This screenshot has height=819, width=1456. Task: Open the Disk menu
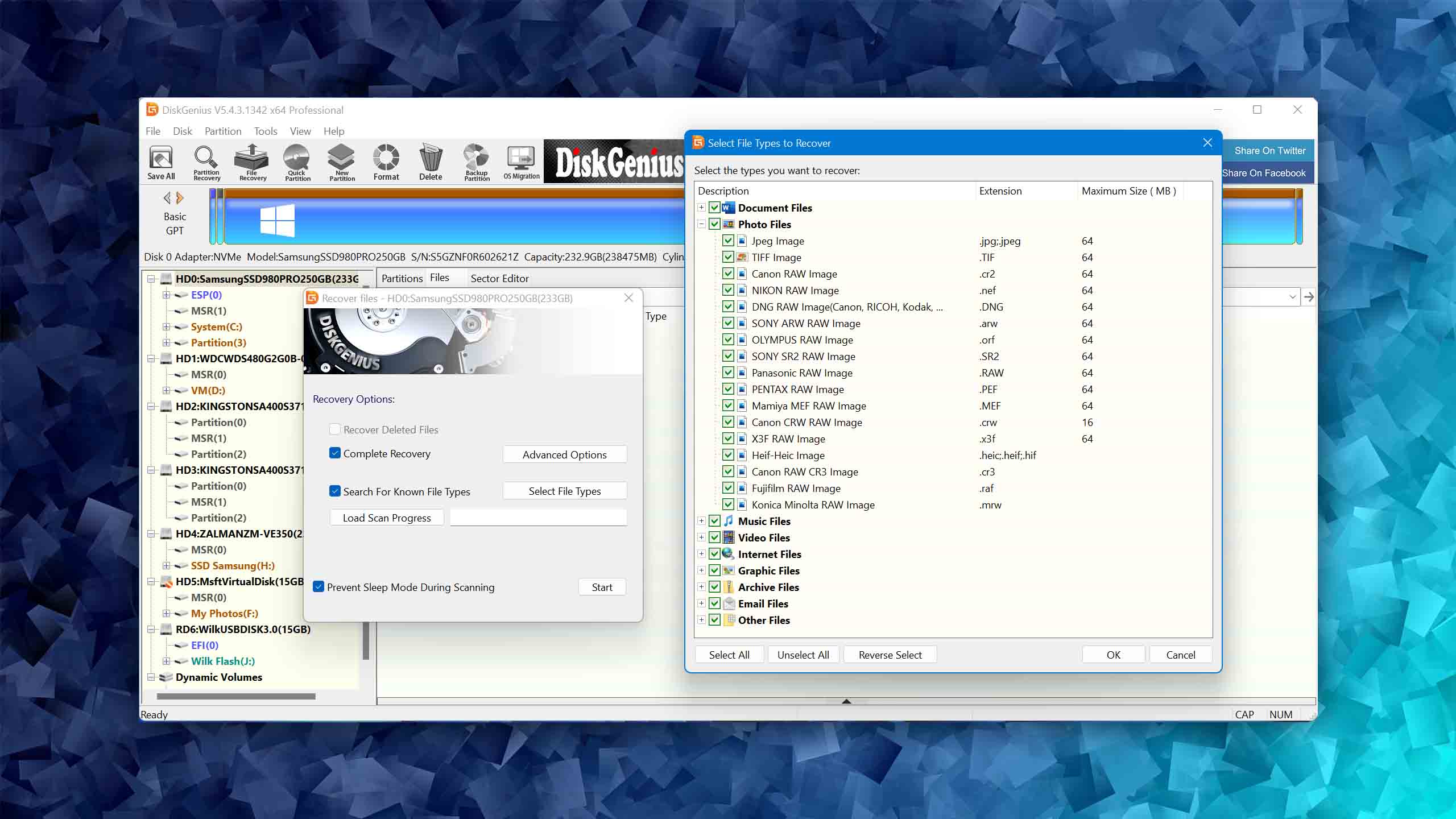[183, 131]
